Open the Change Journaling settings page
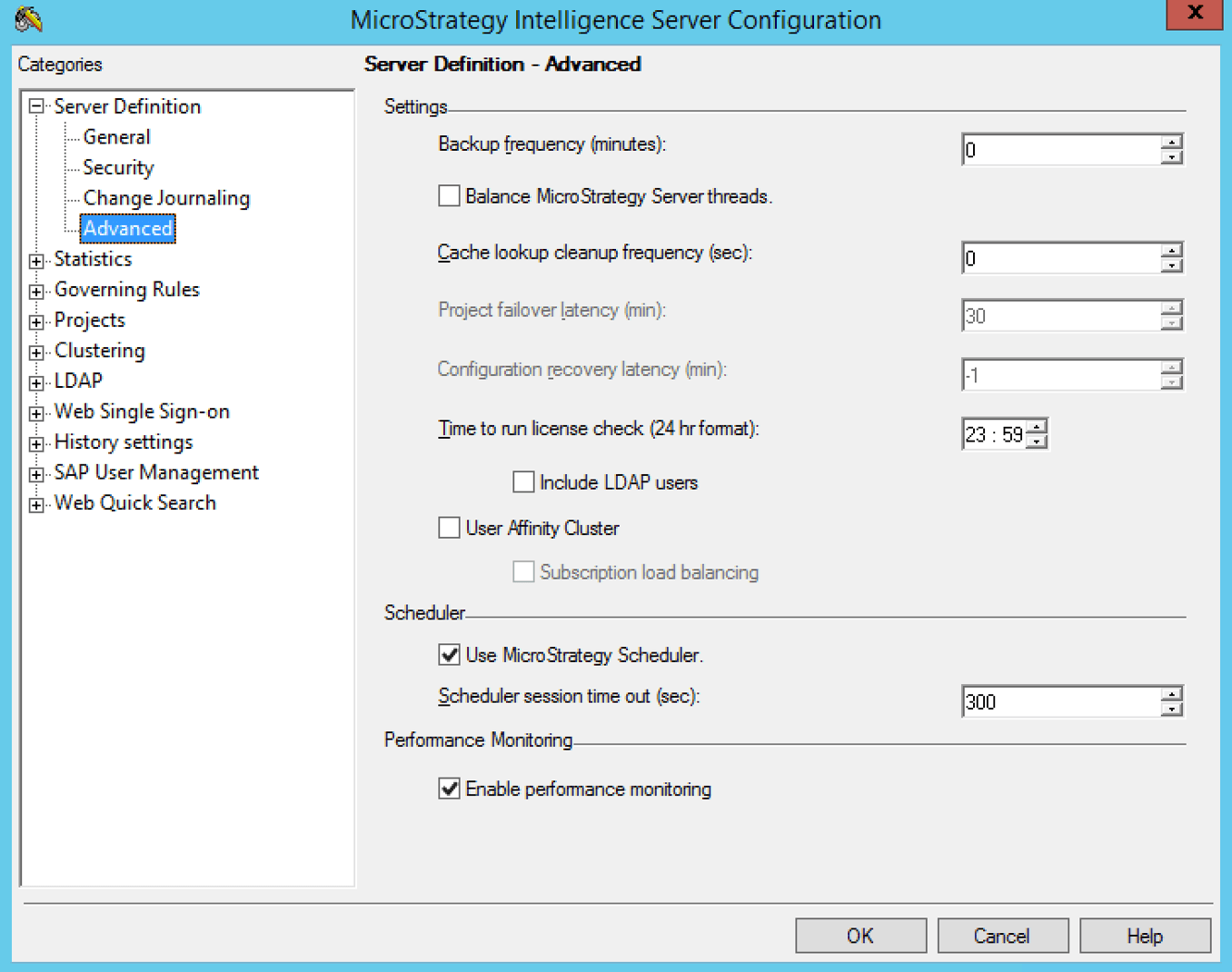This screenshot has width=1232, height=972. [166, 198]
